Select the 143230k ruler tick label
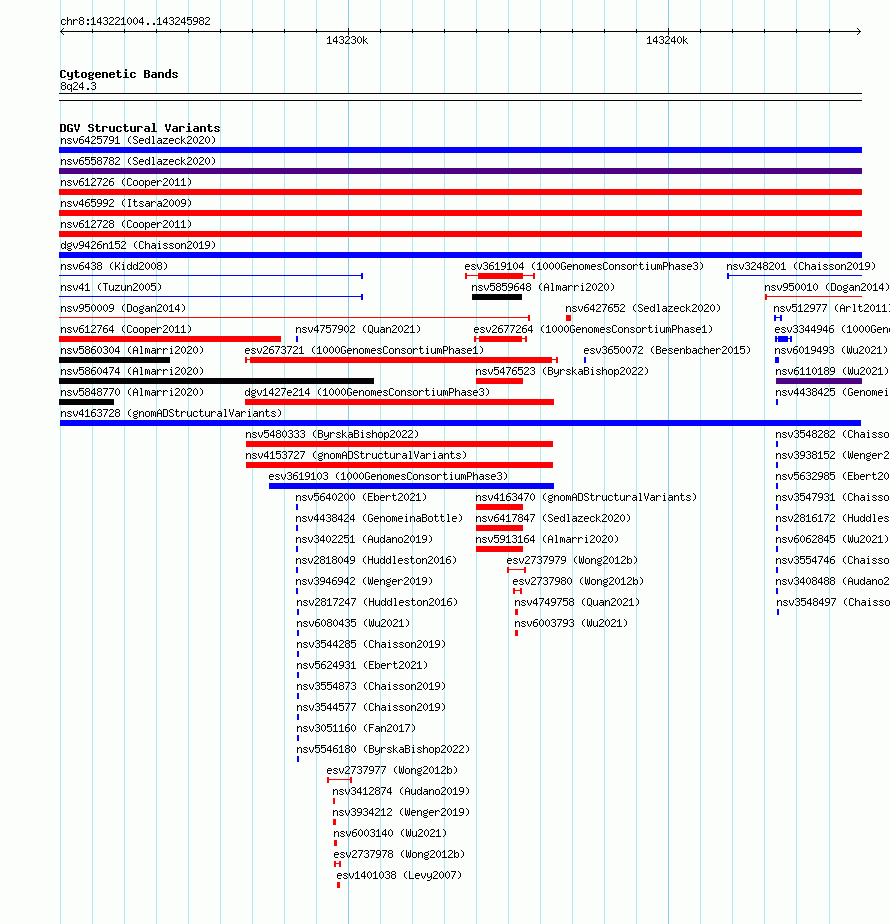The image size is (890, 924). click(x=347, y=41)
